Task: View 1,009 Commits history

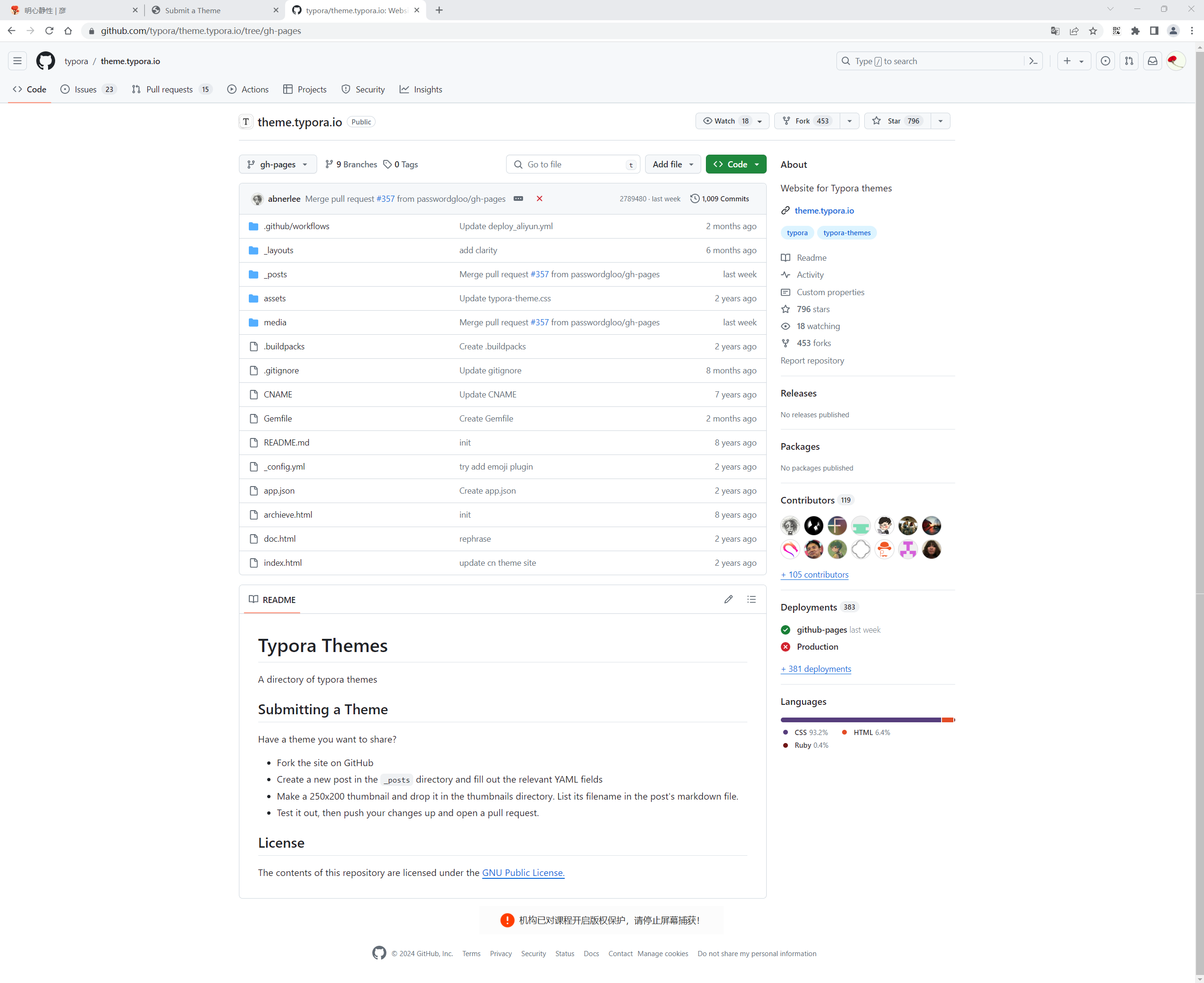Action: point(720,199)
